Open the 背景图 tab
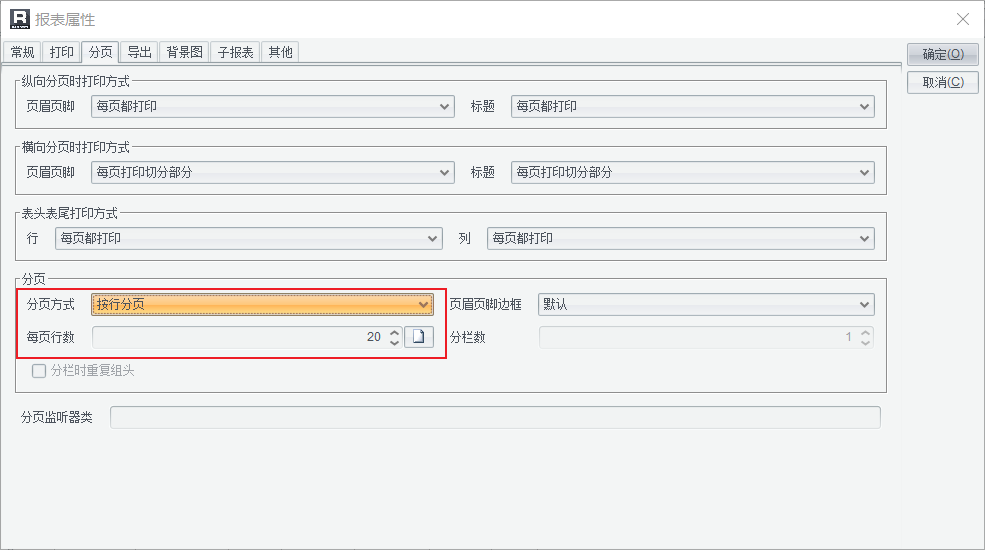Screen dimensions: 985x550 [185, 52]
